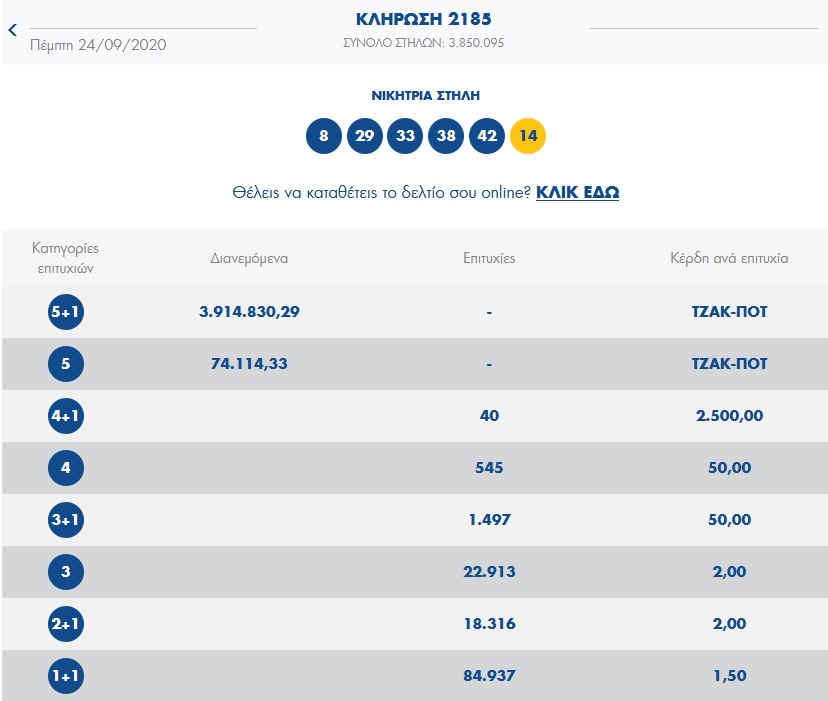
Task: Select the 5+1 category badge
Action: click(66, 312)
